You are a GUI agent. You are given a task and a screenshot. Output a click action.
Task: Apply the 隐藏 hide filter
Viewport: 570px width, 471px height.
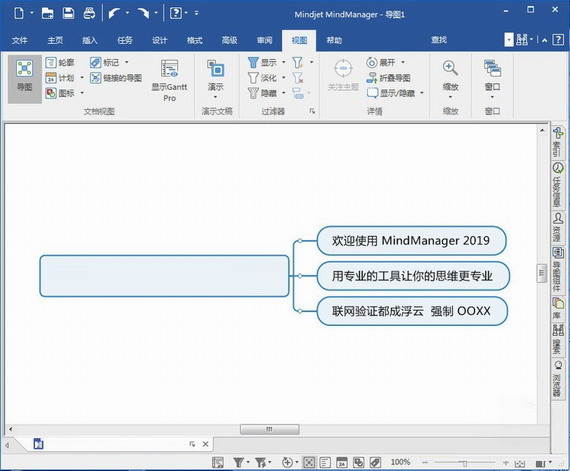(262, 93)
